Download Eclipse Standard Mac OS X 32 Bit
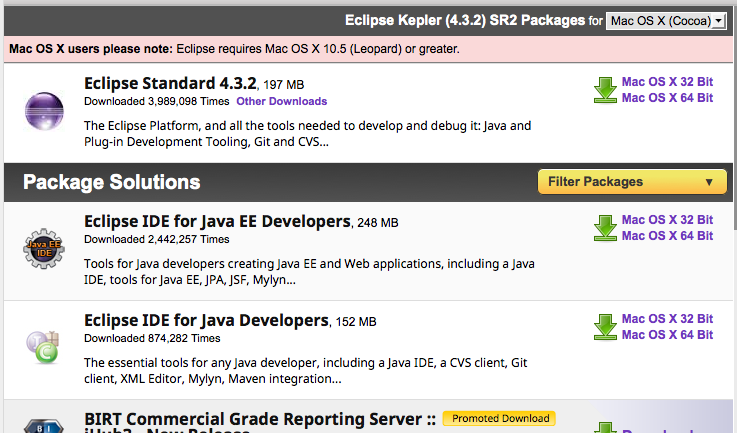This screenshot has height=433, width=737. pyautogui.click(x=667, y=82)
